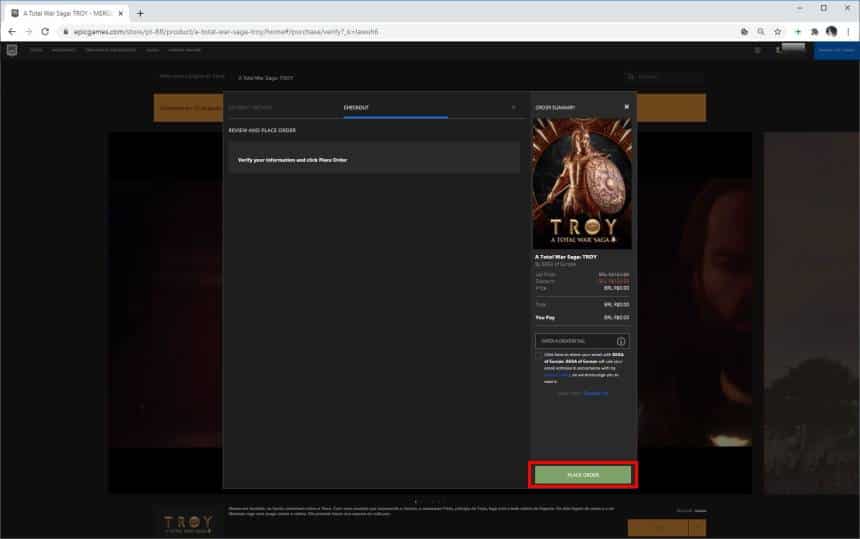Click the site lock icon in address bar
Screen dimensions: 860x539
pyautogui.click(x=65, y=32)
